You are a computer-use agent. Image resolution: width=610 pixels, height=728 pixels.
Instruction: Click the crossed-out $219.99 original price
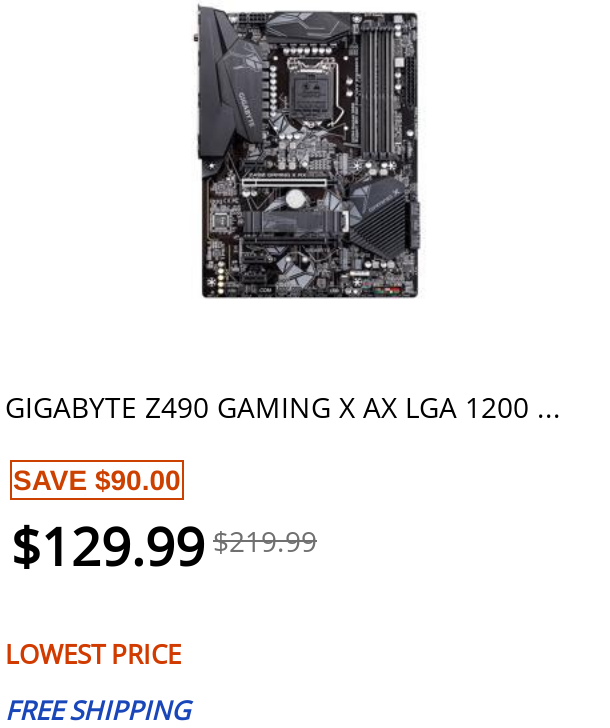point(265,542)
